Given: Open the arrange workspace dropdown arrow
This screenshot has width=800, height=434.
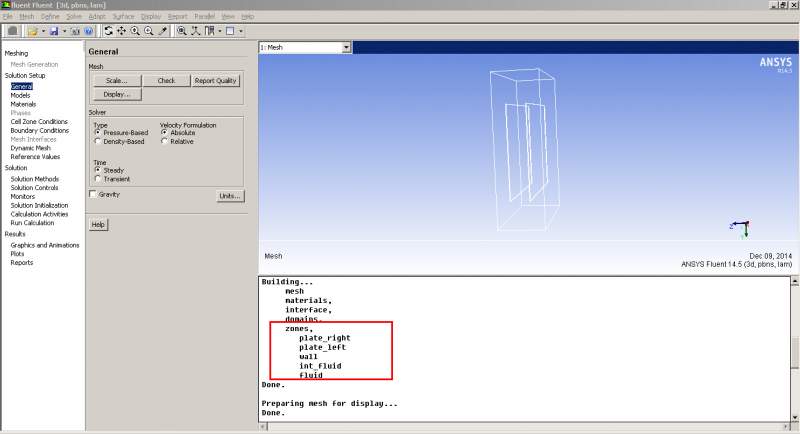Looking at the screenshot, I should point(219,31).
